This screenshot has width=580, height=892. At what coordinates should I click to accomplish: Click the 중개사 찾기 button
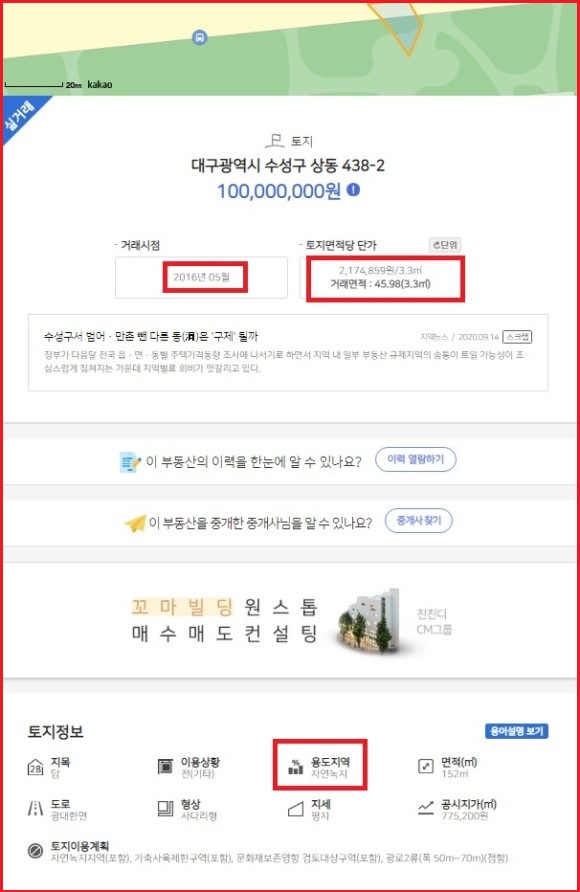(x=419, y=521)
